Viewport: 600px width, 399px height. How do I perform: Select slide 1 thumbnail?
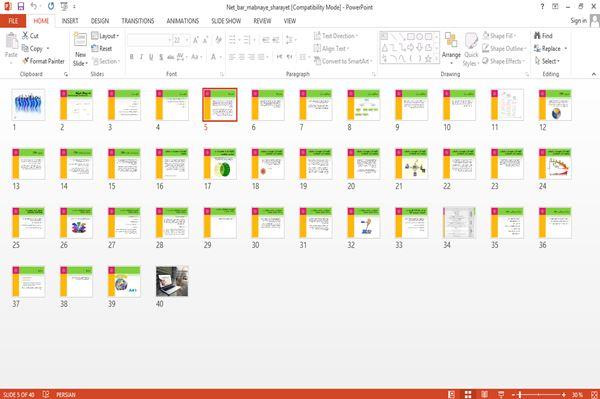click(28, 104)
